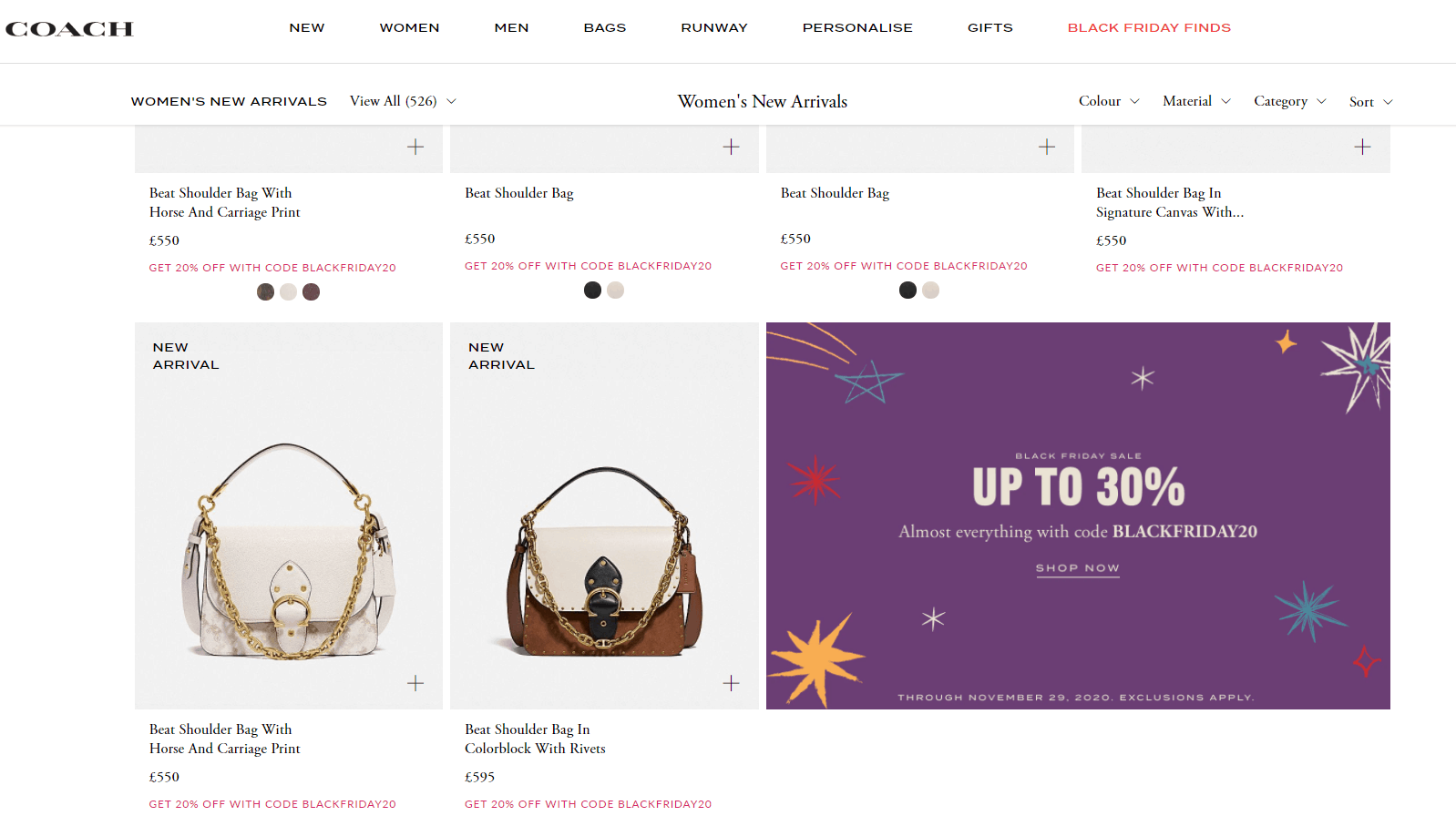Click plus icon above third Beat Shoulder Bag

point(1047,147)
